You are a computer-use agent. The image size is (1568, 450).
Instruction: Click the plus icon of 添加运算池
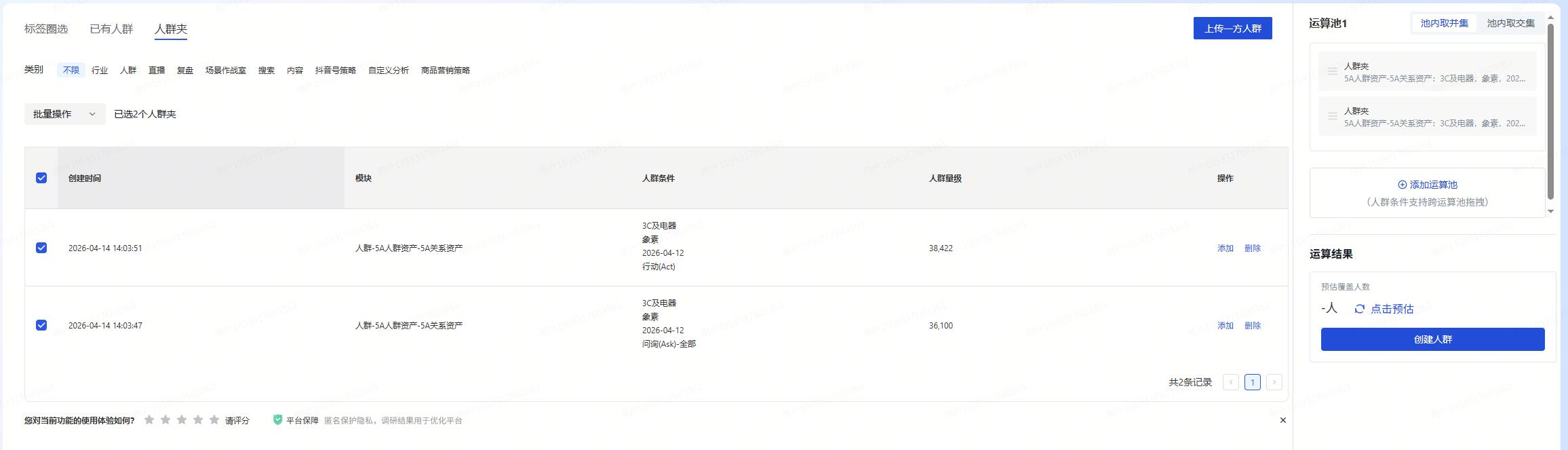(x=1403, y=185)
